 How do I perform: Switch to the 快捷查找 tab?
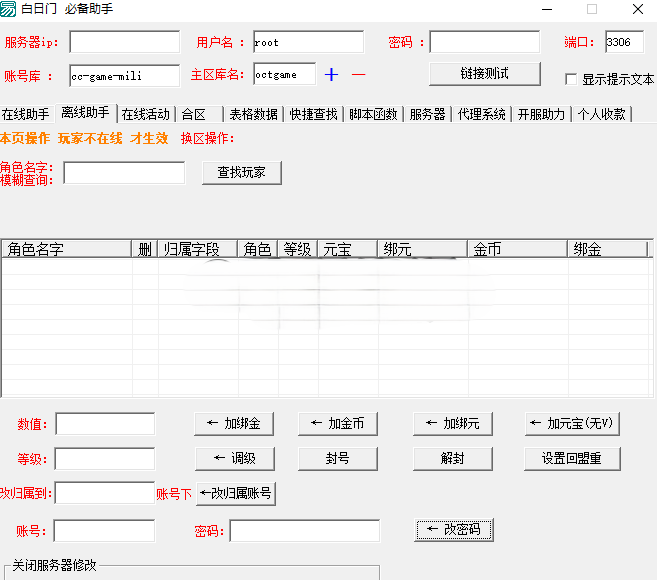pyautogui.click(x=313, y=114)
